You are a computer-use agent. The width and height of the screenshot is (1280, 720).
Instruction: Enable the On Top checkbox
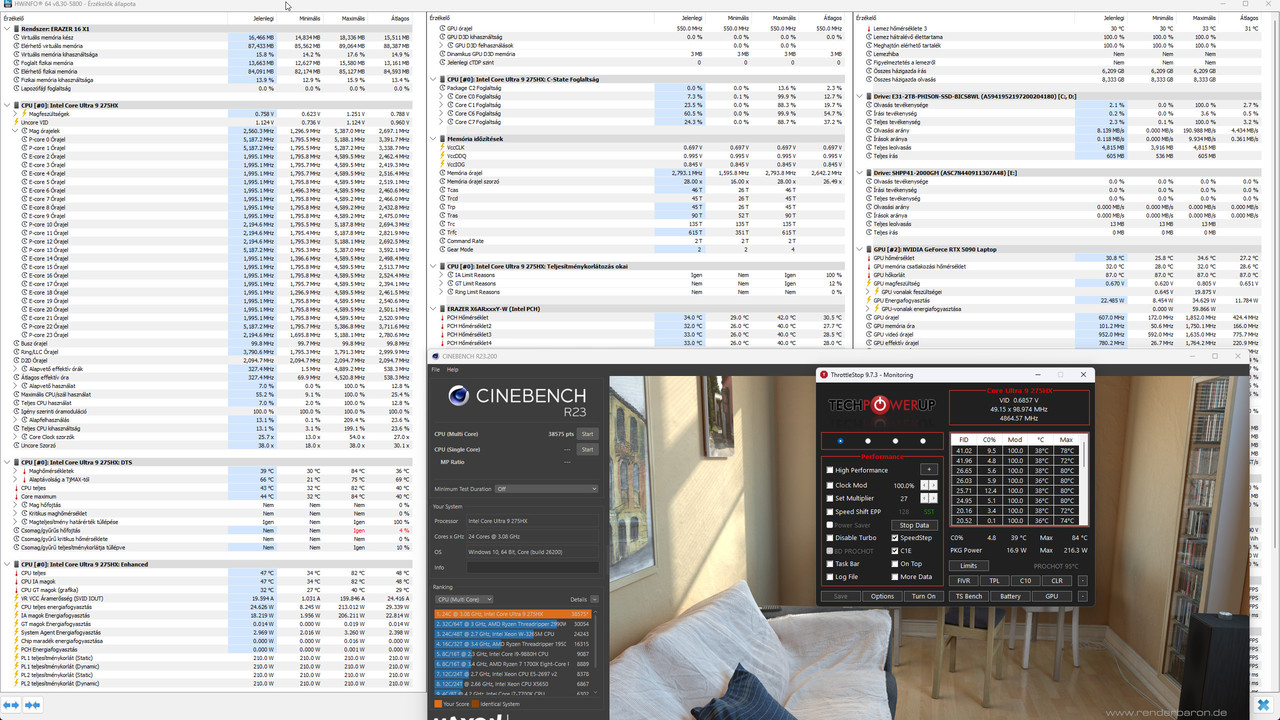[895, 564]
